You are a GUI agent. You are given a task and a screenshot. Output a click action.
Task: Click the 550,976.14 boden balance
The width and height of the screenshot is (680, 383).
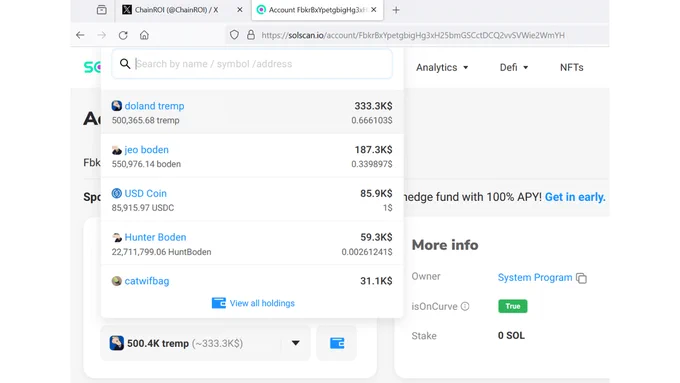click(146, 164)
